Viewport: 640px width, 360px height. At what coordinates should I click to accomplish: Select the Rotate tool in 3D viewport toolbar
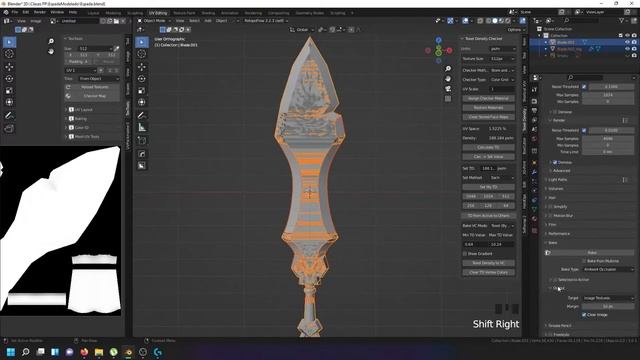tap(142, 78)
